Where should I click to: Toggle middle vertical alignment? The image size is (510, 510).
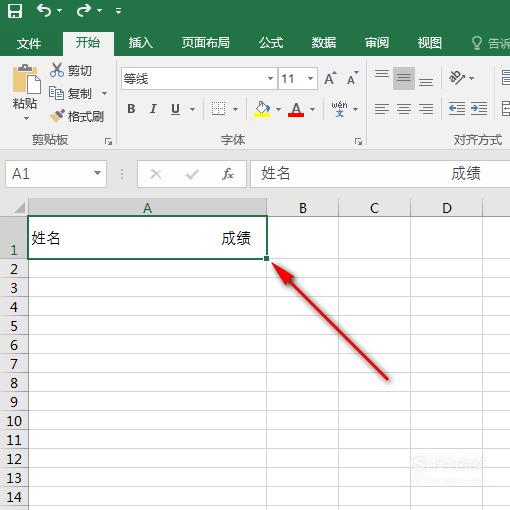pyautogui.click(x=404, y=78)
